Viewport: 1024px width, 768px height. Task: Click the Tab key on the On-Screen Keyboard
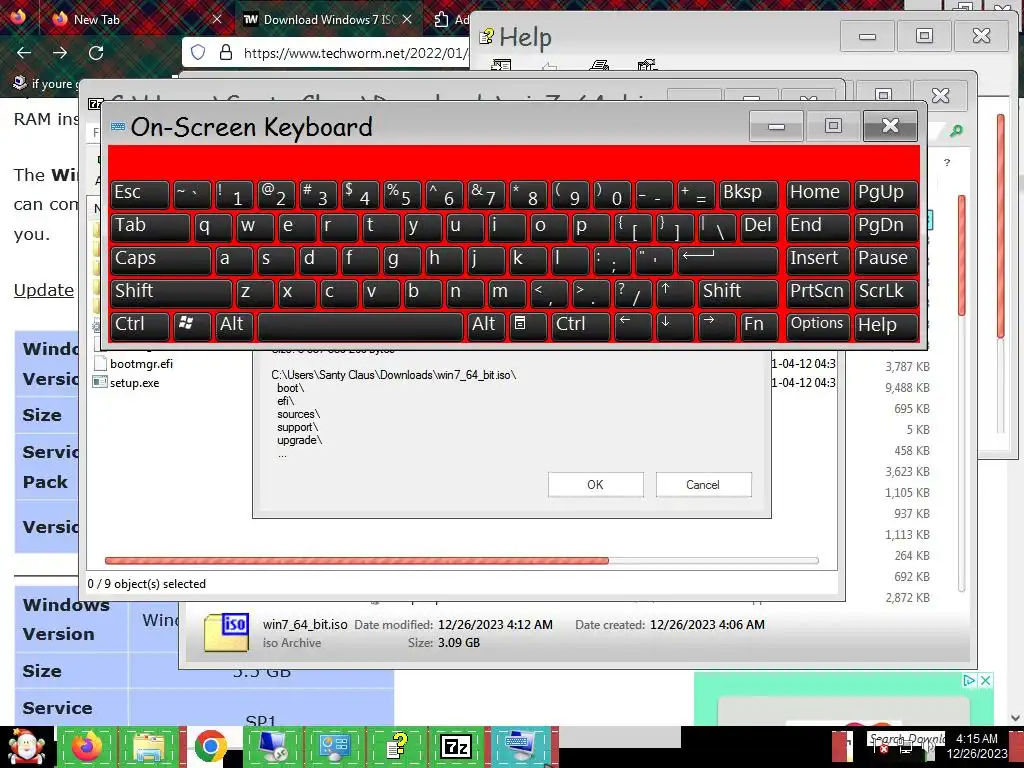[150, 227]
